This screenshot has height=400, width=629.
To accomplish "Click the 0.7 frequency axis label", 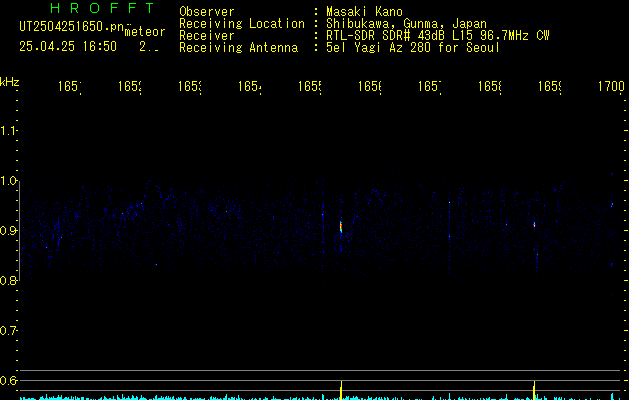I will pyautogui.click(x=8, y=331).
